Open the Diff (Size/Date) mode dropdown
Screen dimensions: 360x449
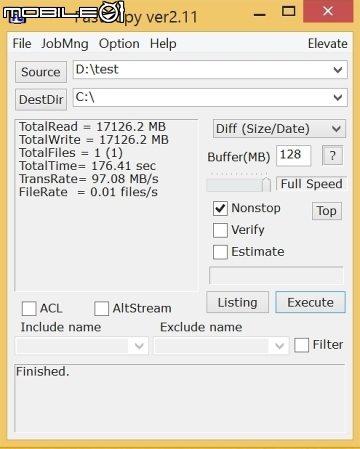point(279,129)
